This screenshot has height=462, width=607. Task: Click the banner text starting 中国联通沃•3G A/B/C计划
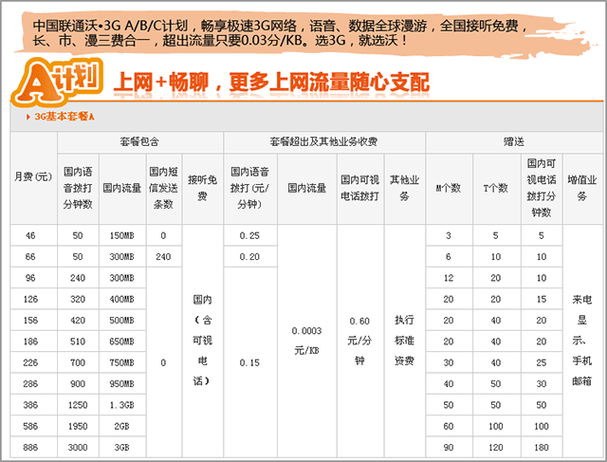(x=280, y=33)
